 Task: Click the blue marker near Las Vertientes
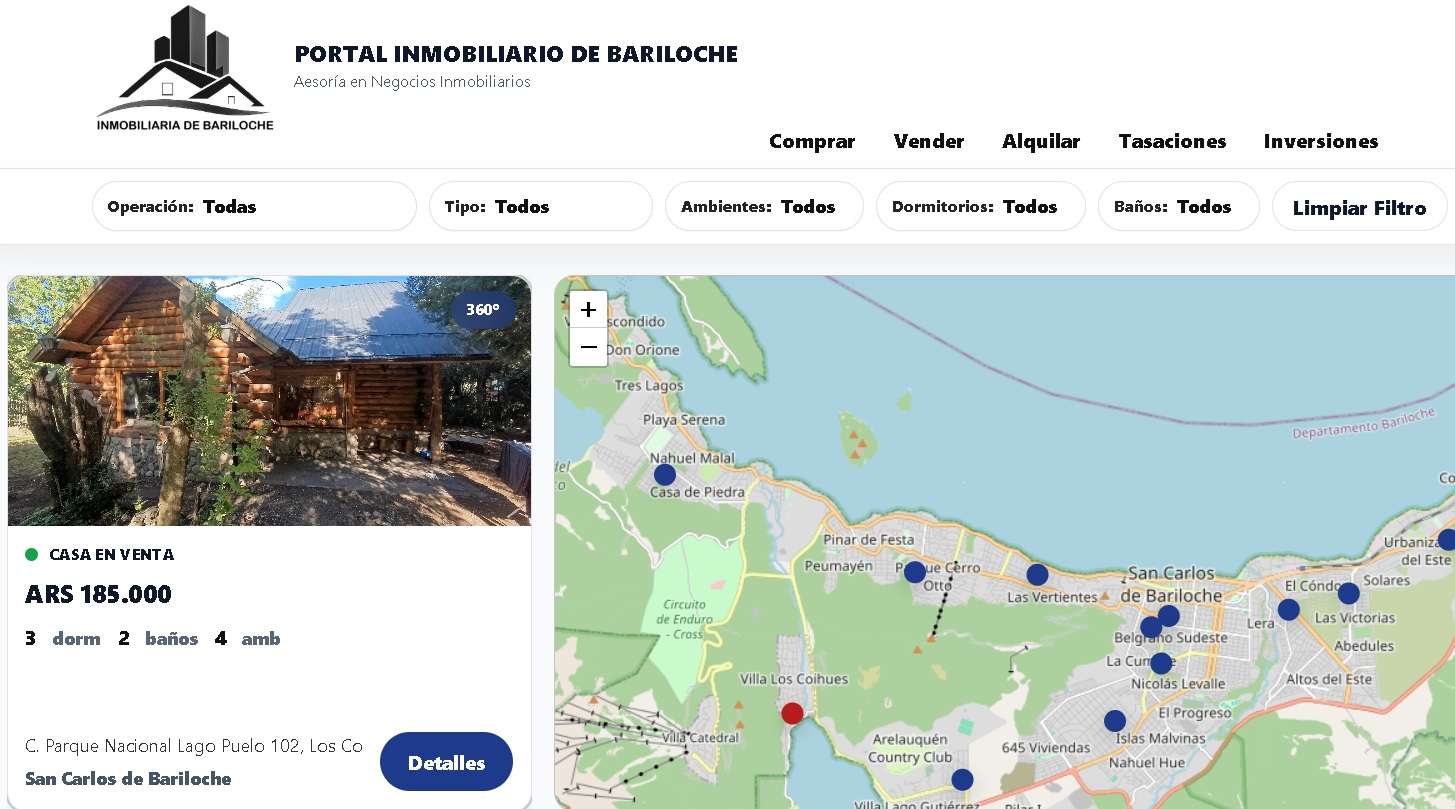[x=1037, y=575]
